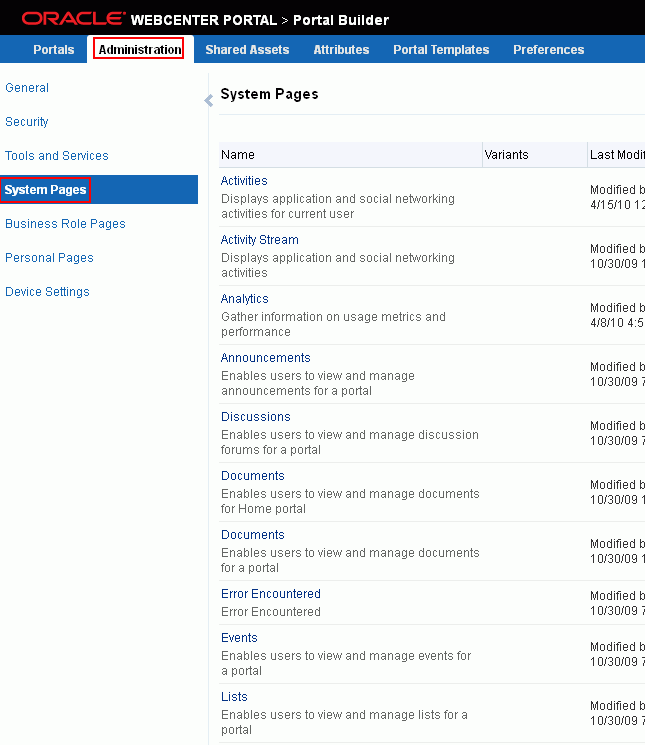Switch to the Shared Assets tab

point(247,49)
